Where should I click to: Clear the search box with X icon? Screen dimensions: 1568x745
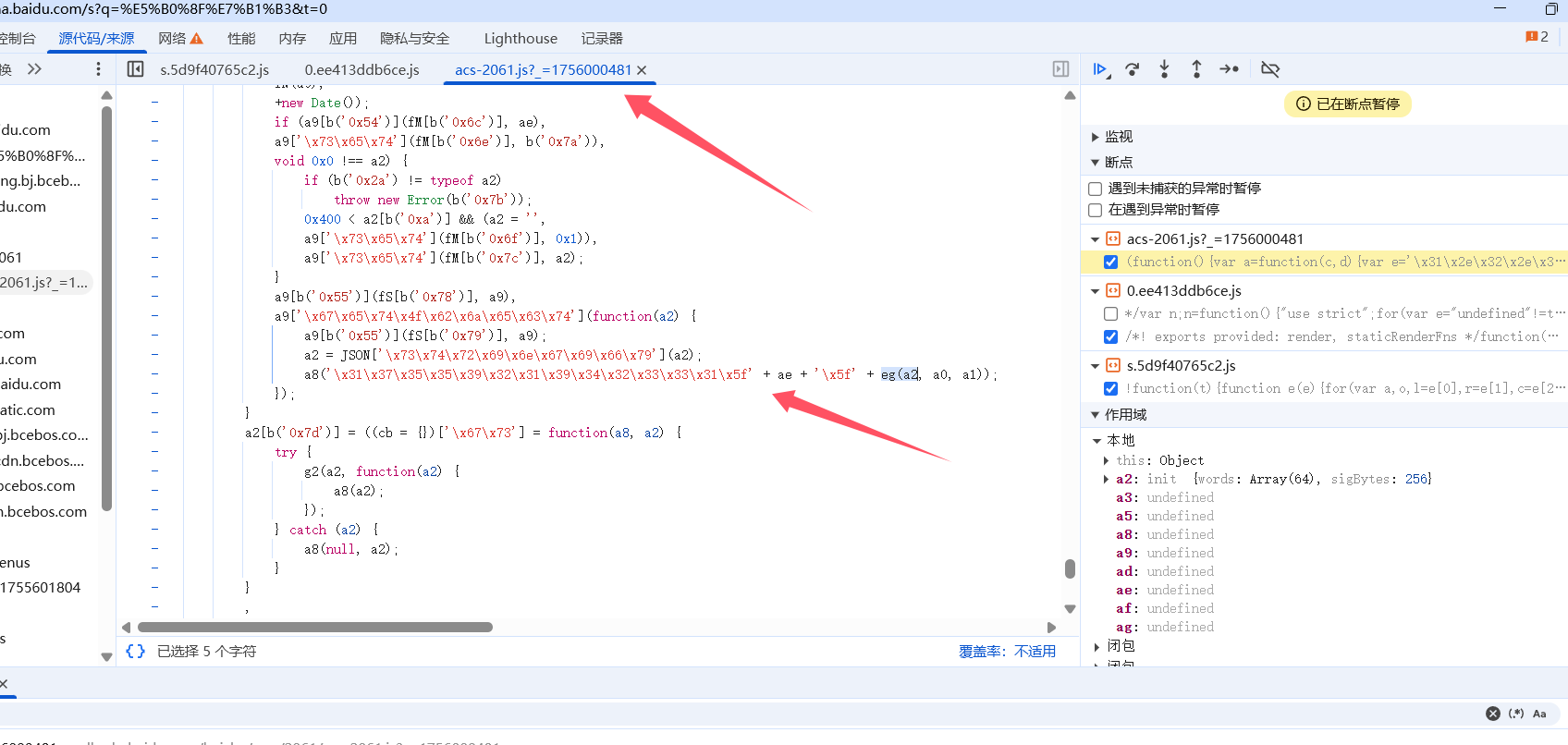(x=1492, y=714)
